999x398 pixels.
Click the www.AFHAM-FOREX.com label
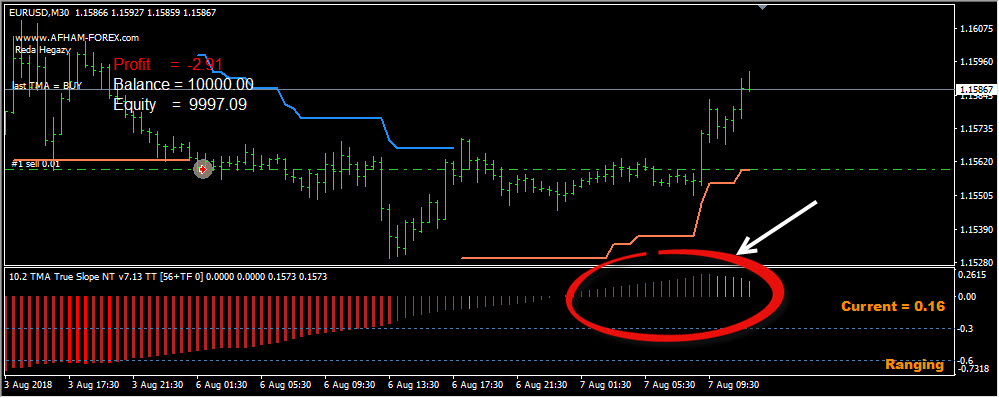tap(77, 38)
